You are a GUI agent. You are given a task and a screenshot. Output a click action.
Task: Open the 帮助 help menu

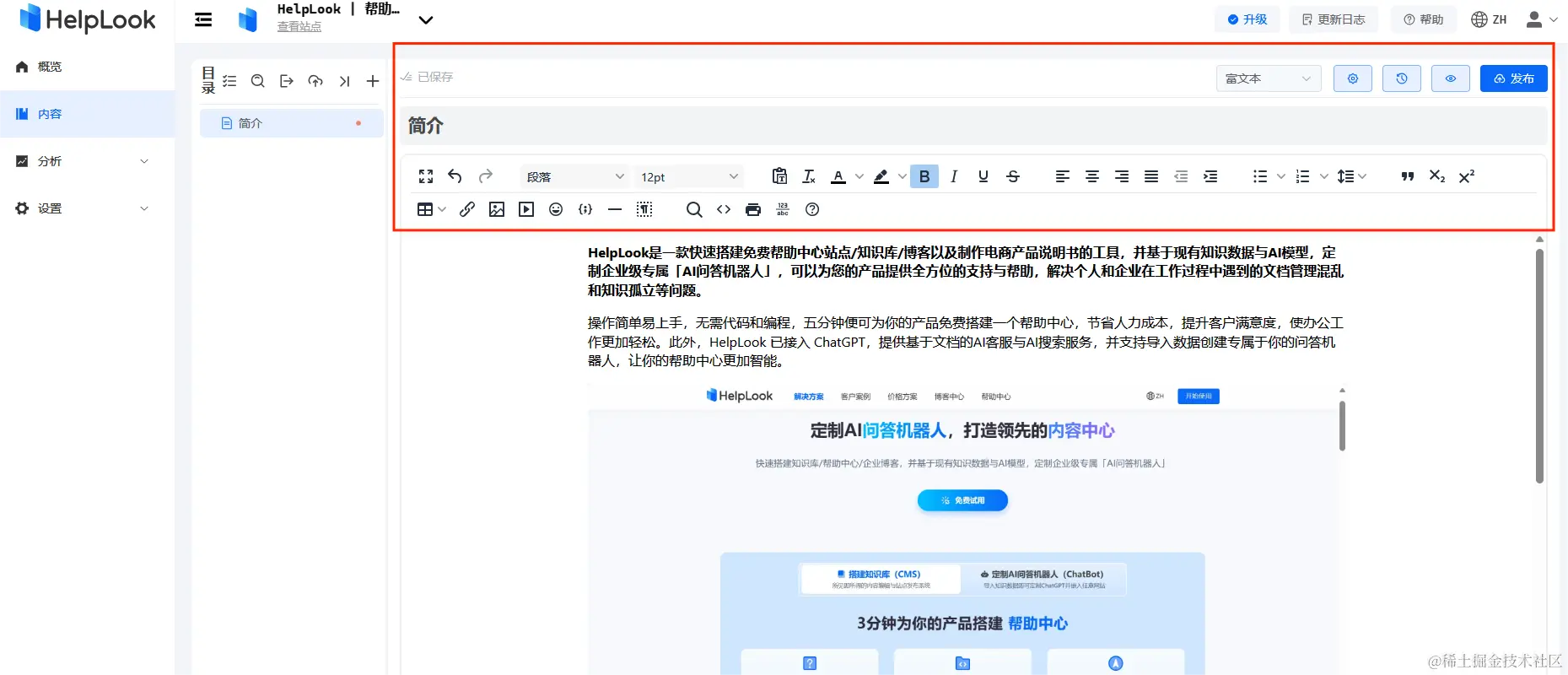point(1424,19)
